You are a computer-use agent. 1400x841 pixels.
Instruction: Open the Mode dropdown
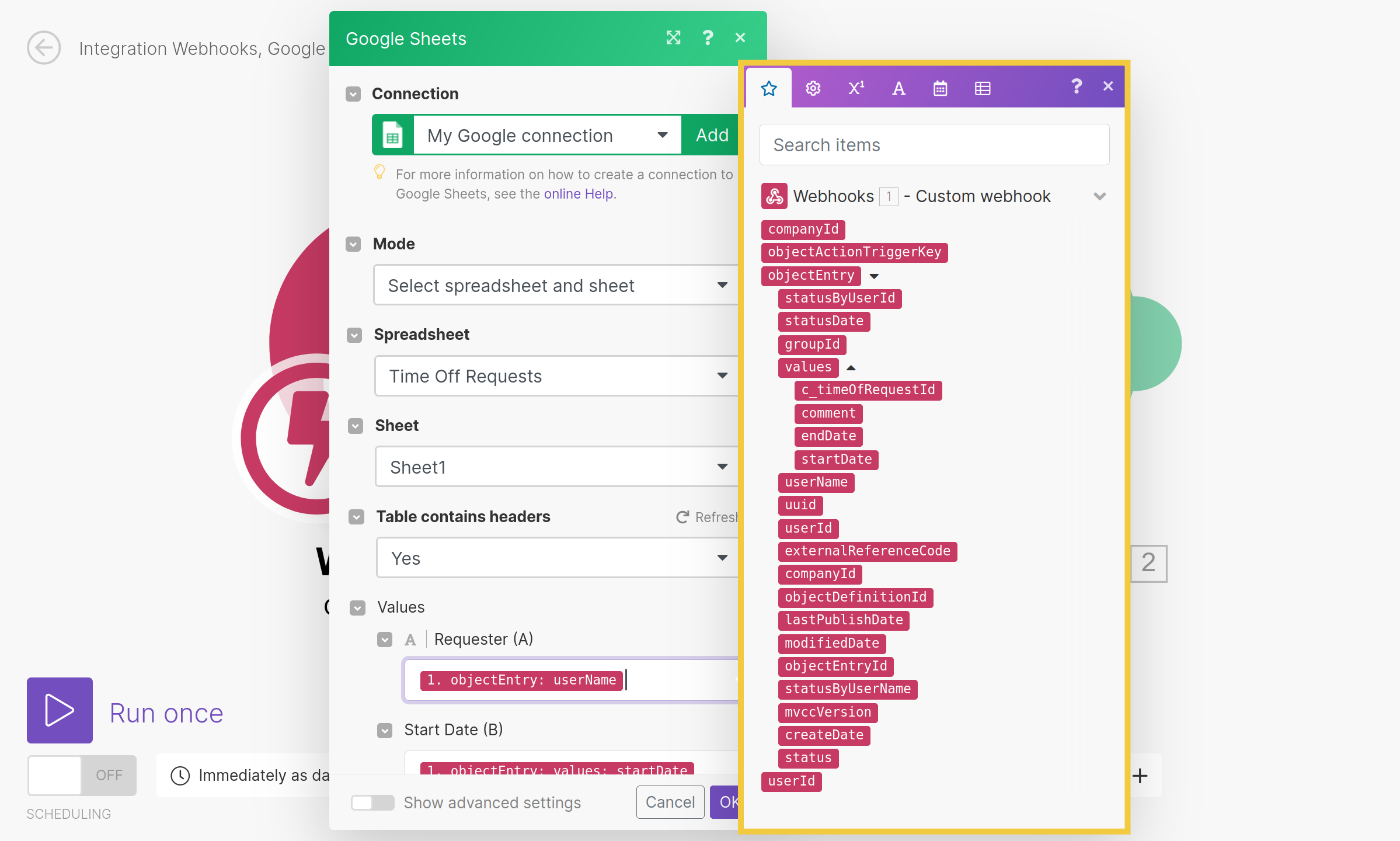556,285
